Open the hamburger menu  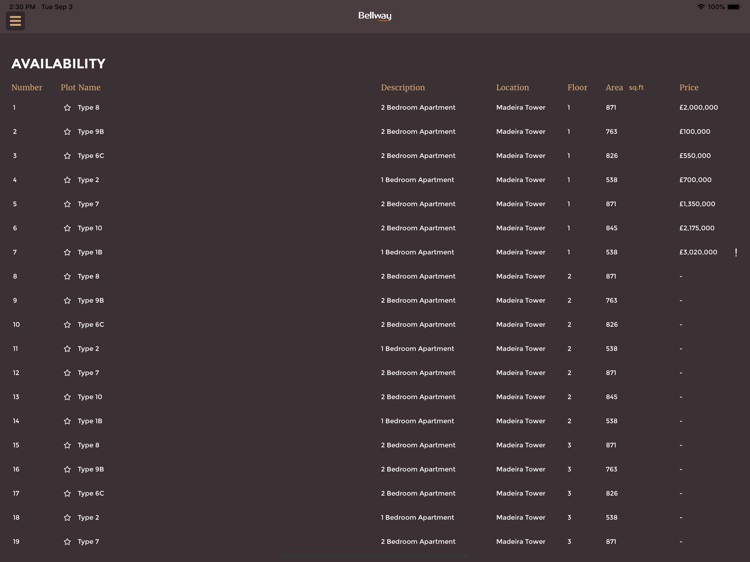click(x=15, y=21)
